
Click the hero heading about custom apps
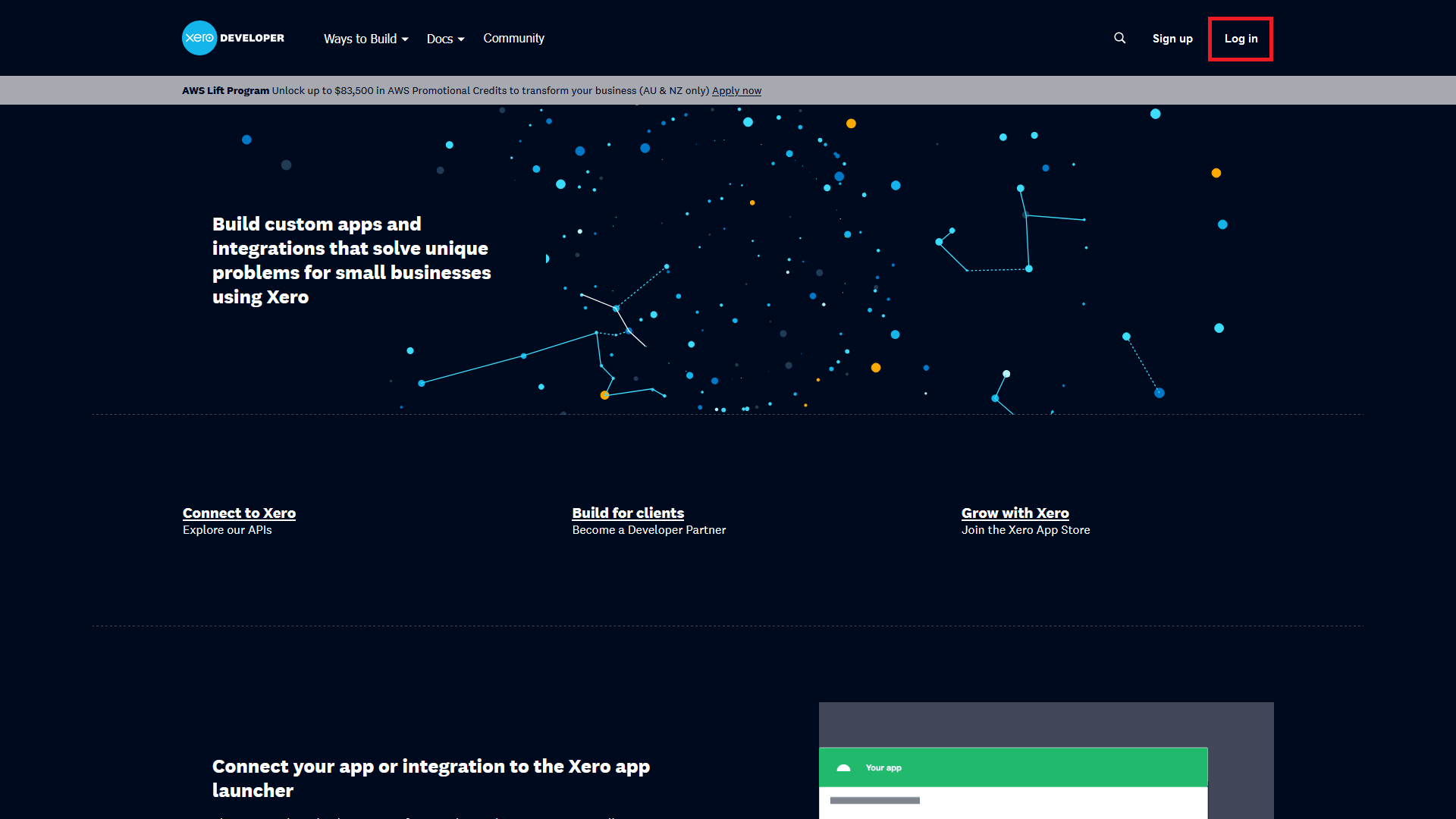tap(351, 260)
